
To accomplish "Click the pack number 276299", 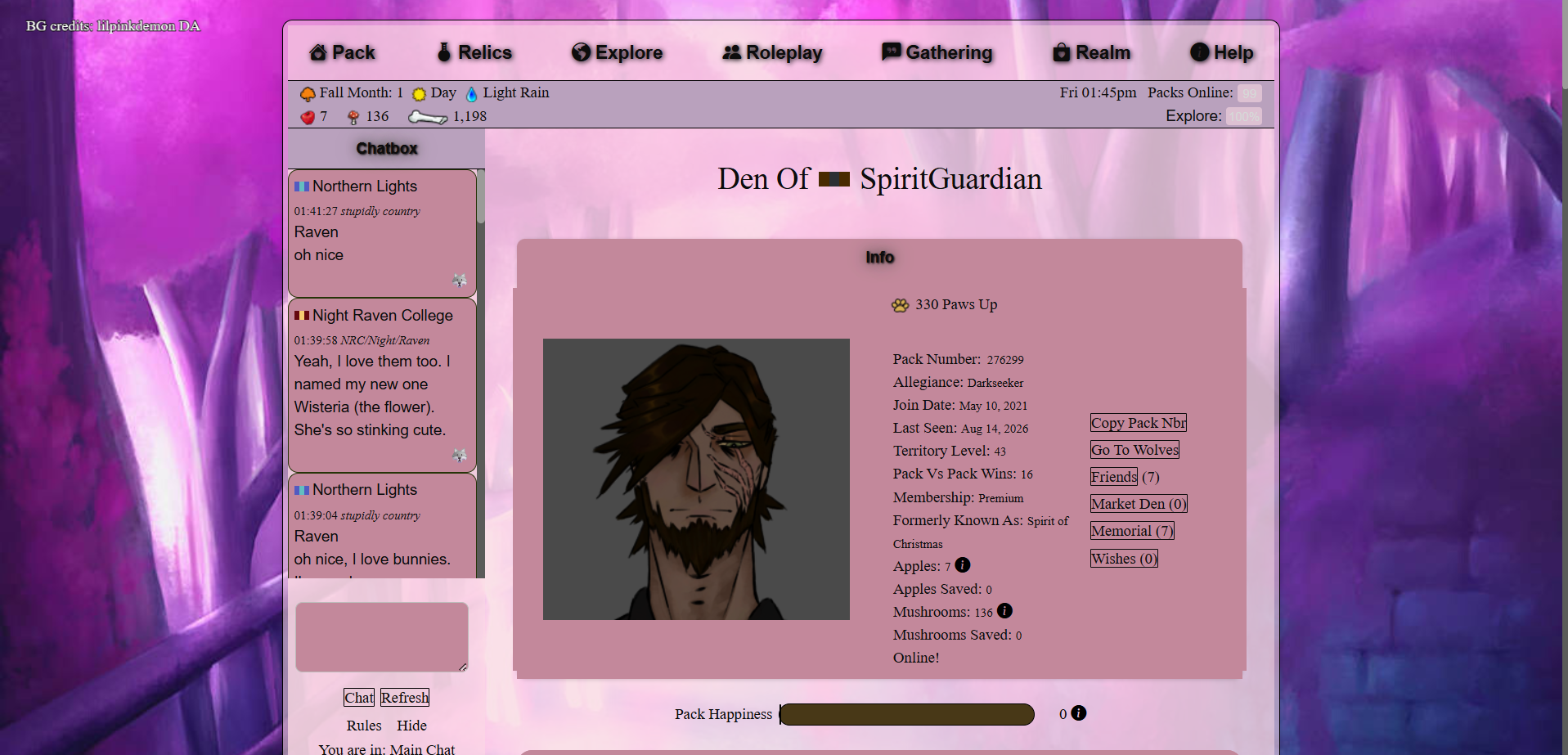I will point(1005,360).
